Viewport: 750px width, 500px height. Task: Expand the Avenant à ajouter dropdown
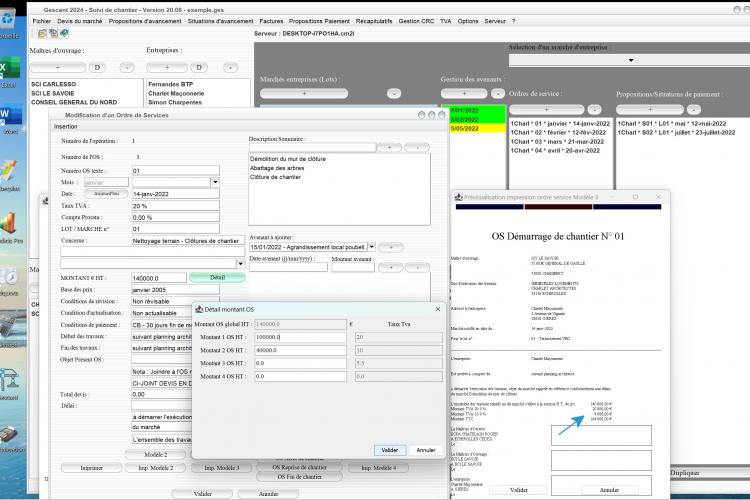(x=371, y=247)
